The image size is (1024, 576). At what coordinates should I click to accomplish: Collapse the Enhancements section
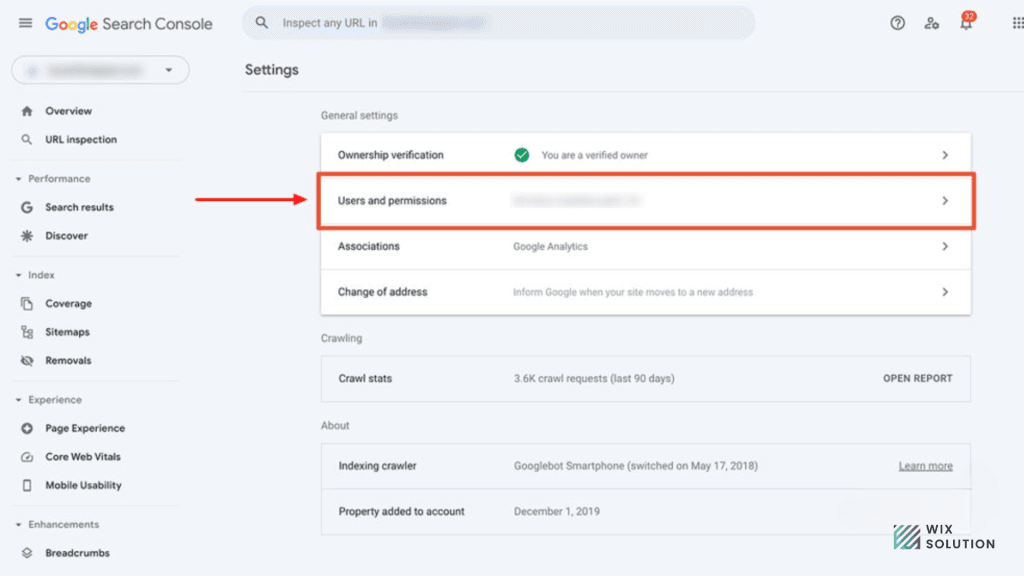[x=18, y=524]
